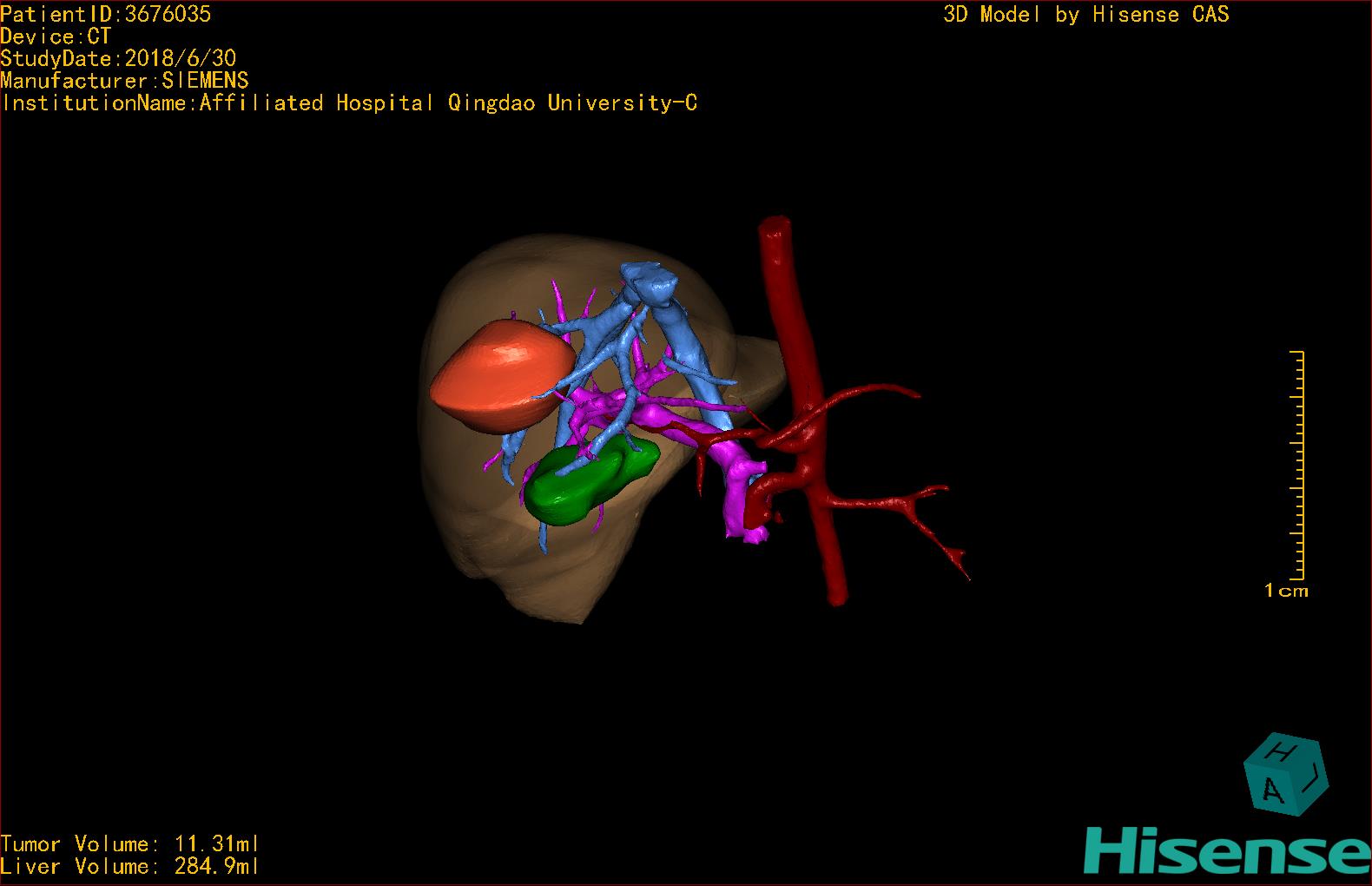Click the StudyDate 2018/6/30 label
Screen dimensions: 1372x886
118,58
